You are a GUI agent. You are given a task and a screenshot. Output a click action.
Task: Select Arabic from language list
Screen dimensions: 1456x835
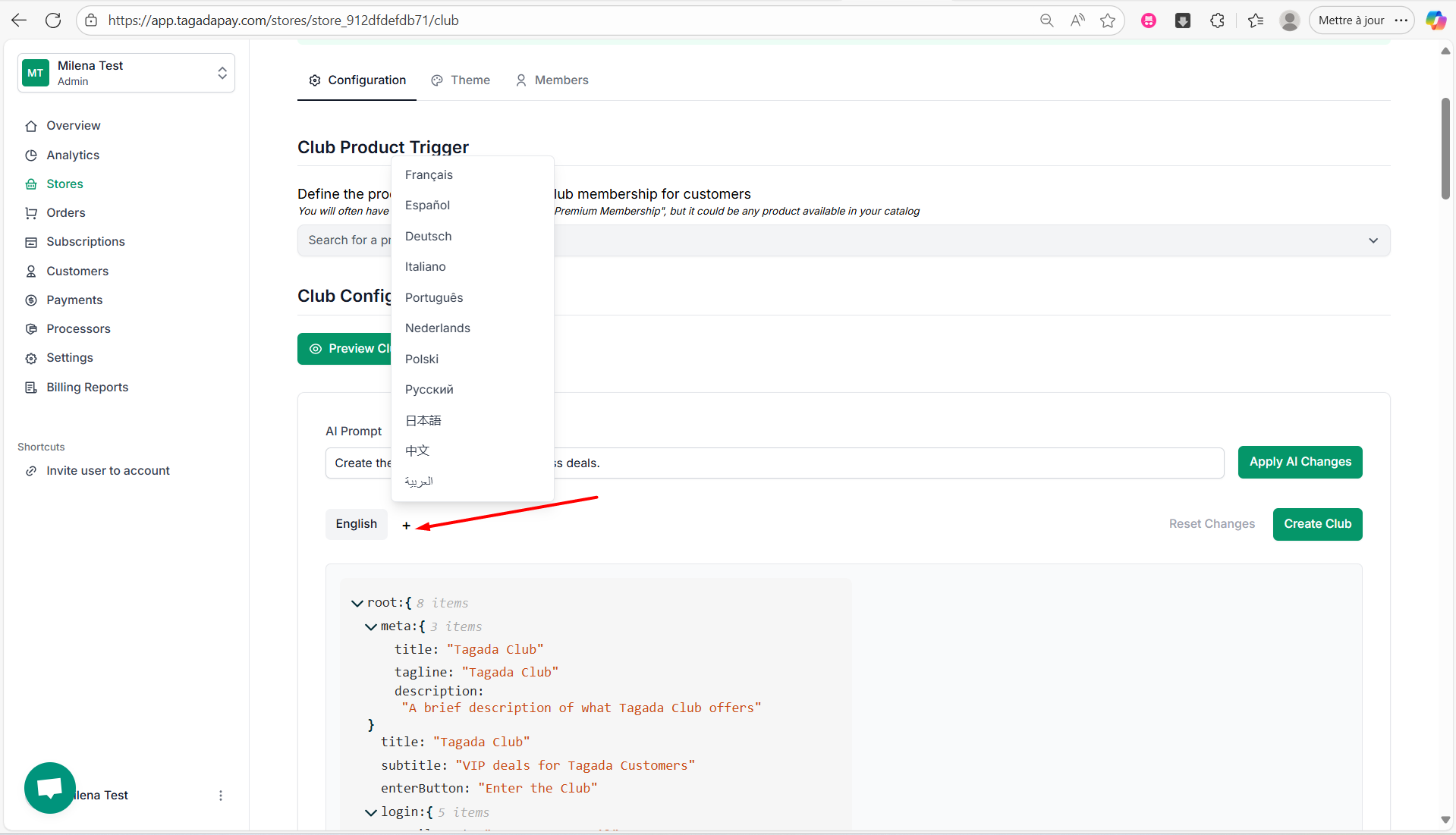coord(472,482)
